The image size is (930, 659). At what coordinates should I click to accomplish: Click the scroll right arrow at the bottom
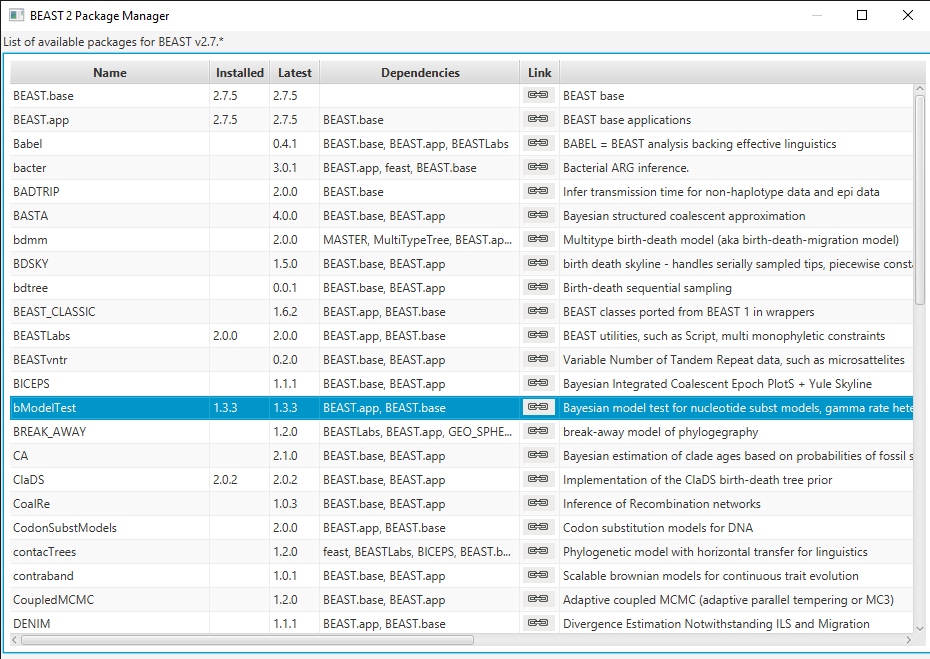pos(908,640)
